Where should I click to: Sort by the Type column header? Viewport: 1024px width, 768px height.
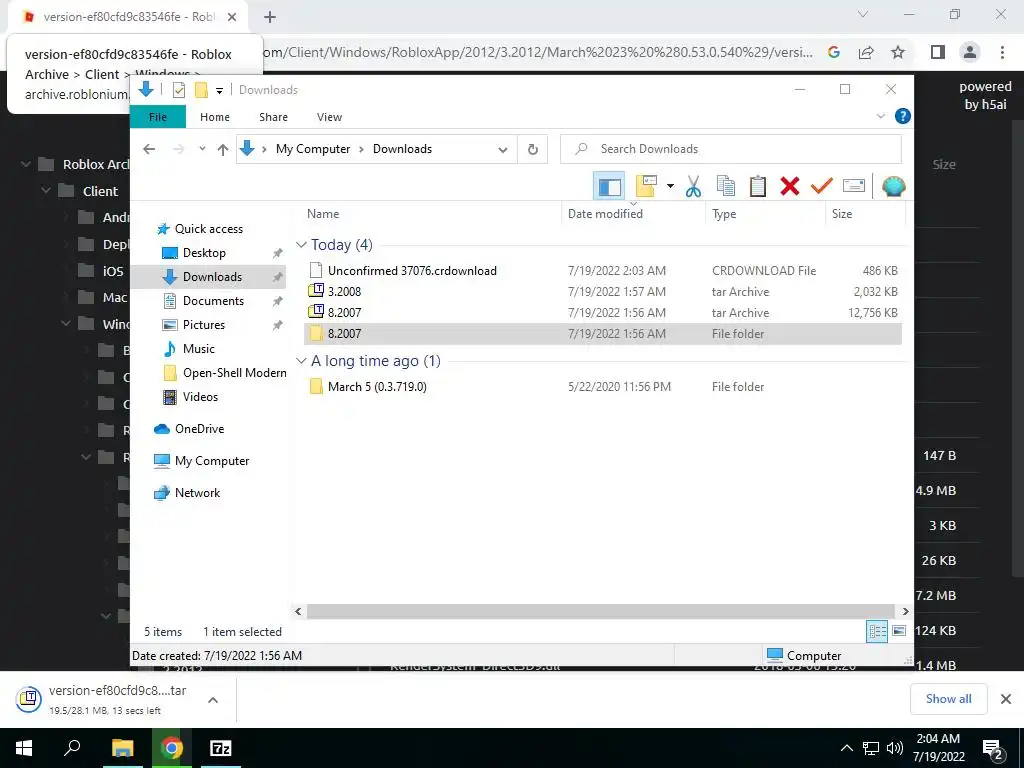[x=724, y=214]
